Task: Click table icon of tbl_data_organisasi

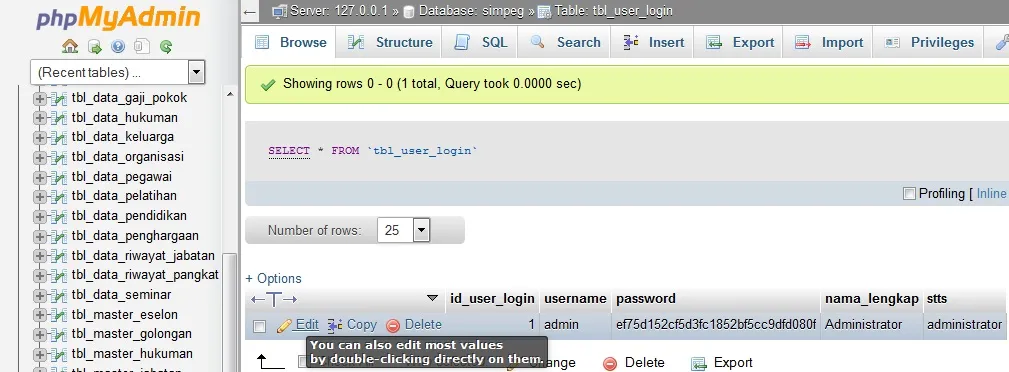Action: [x=59, y=157]
